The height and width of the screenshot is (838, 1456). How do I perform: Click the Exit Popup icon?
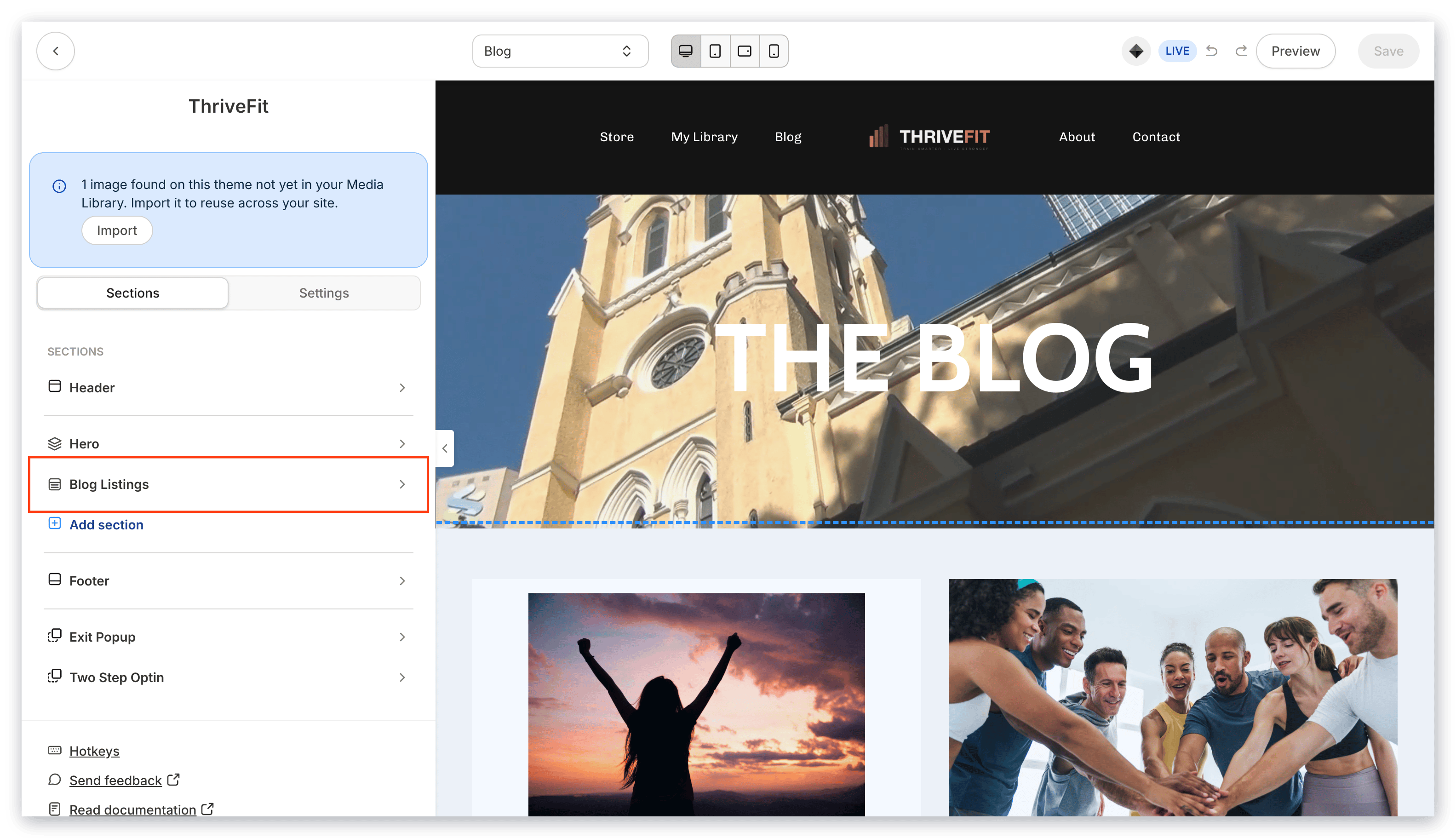[55, 636]
